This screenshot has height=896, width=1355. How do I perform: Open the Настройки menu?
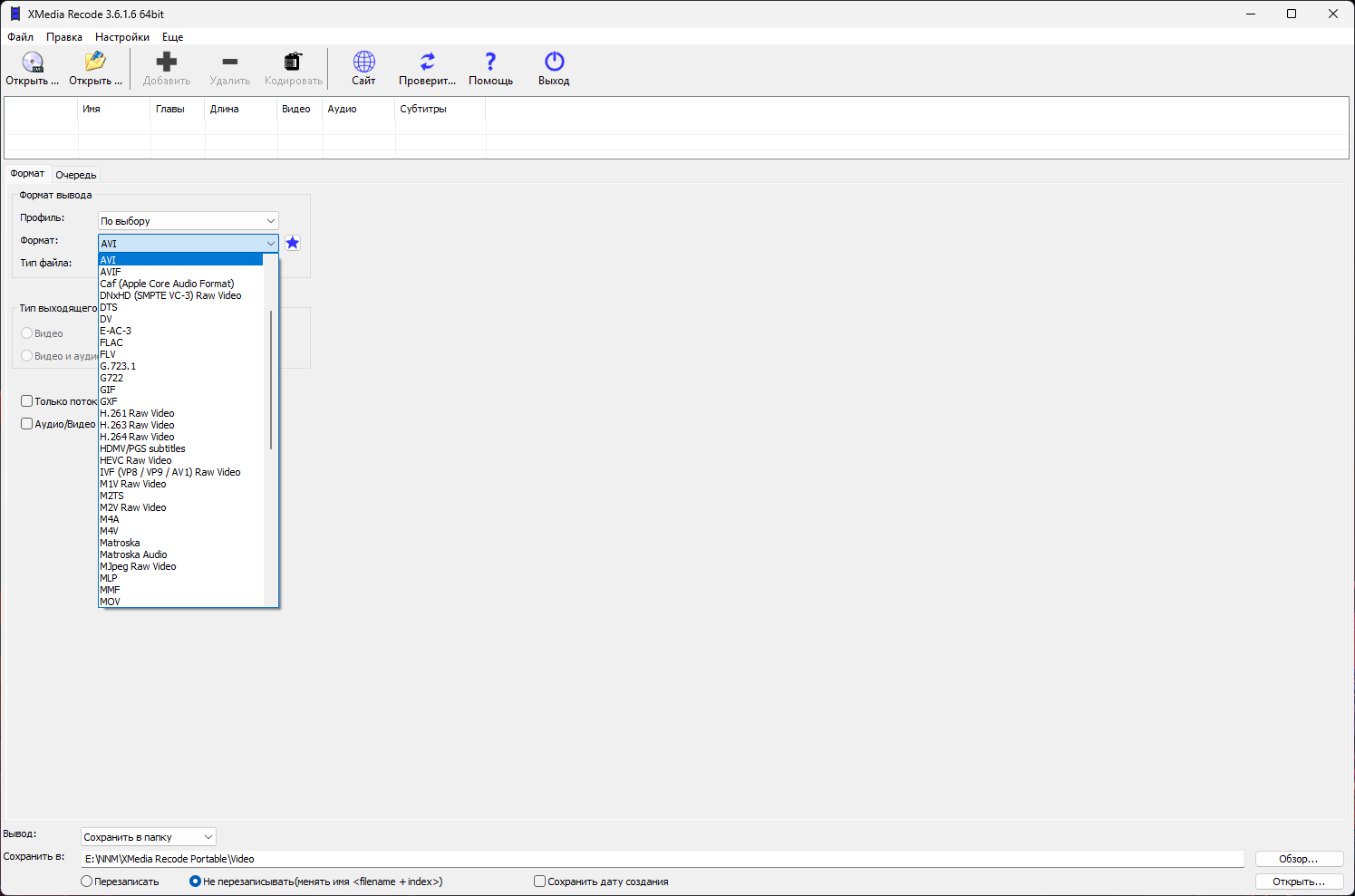pos(122,37)
